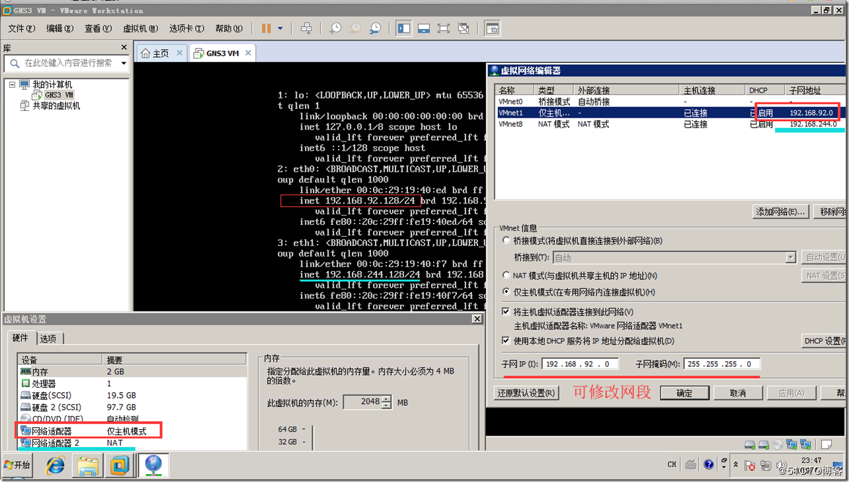Close the 库 library panel
This screenshot has height=482, width=849.
pos(124,48)
